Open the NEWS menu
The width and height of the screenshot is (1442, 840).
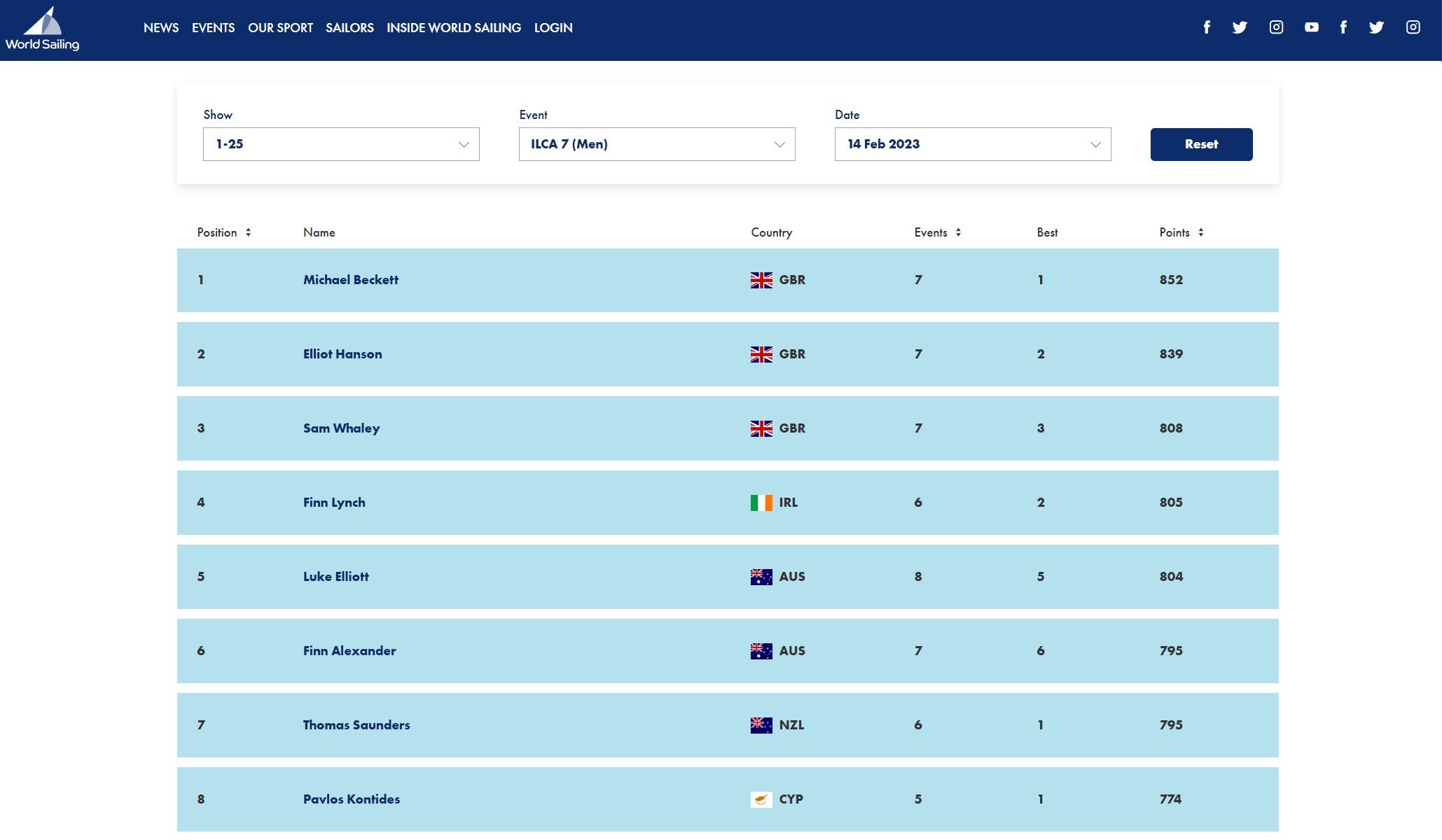(161, 28)
